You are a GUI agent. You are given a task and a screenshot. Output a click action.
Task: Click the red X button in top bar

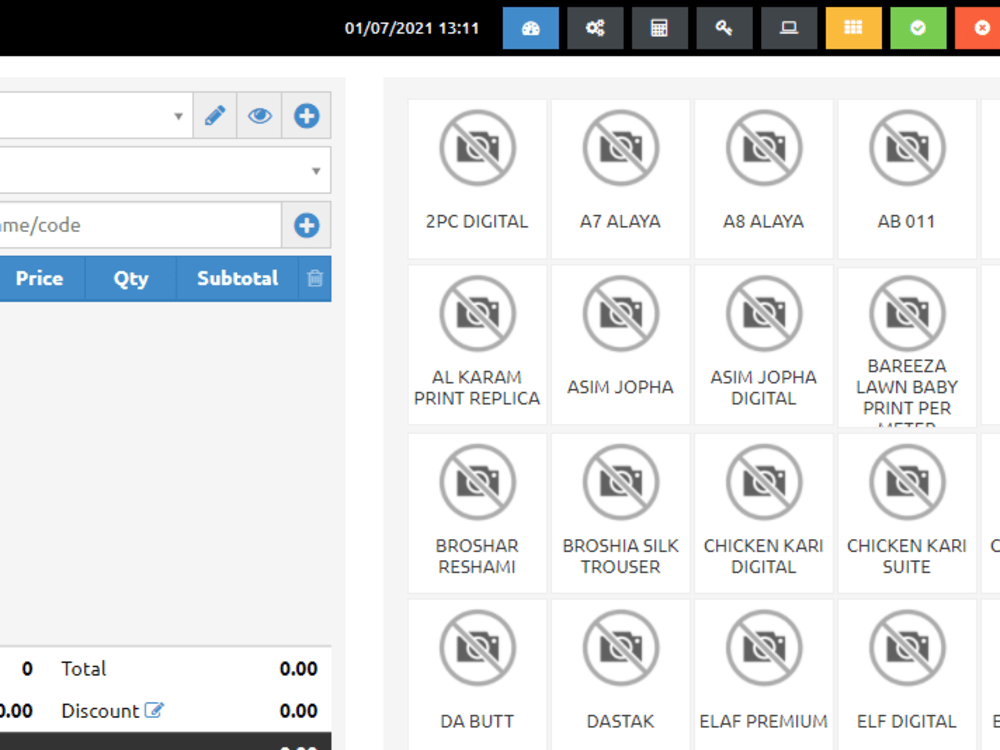point(979,28)
